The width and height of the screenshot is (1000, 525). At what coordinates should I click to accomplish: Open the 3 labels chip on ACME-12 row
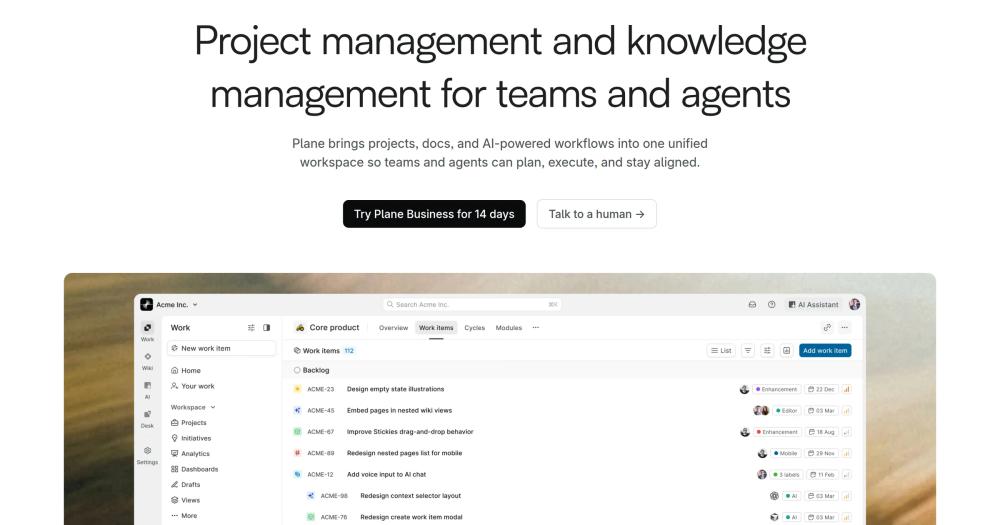tap(786, 475)
